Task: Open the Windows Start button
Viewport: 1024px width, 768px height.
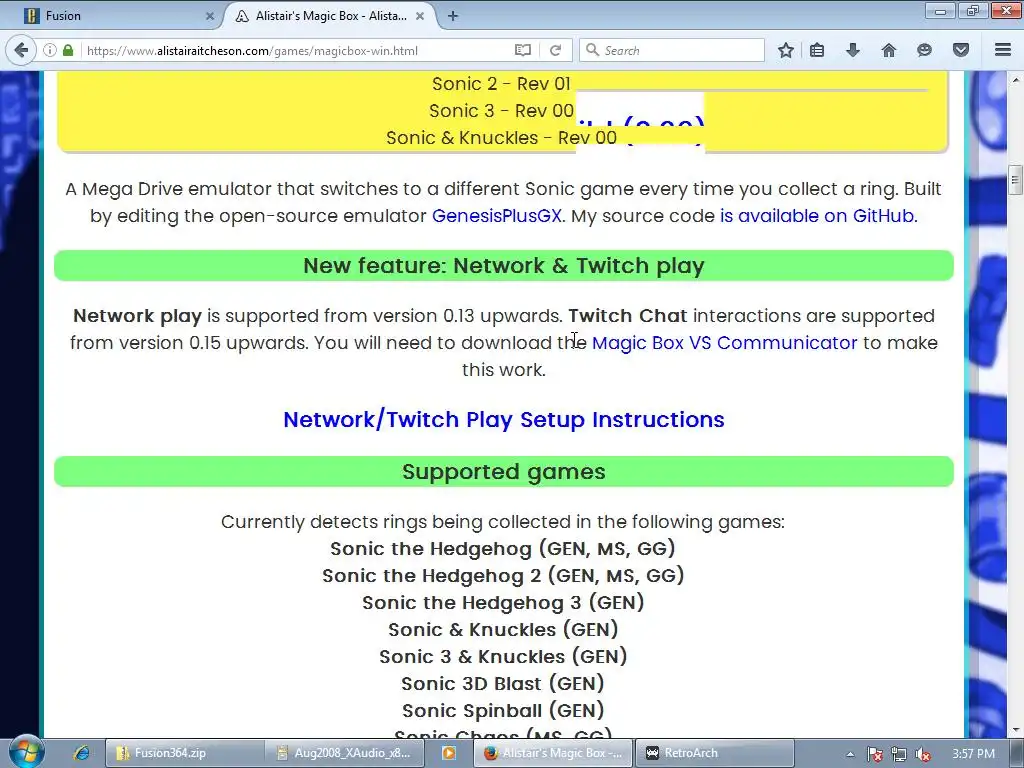Action: (25, 752)
